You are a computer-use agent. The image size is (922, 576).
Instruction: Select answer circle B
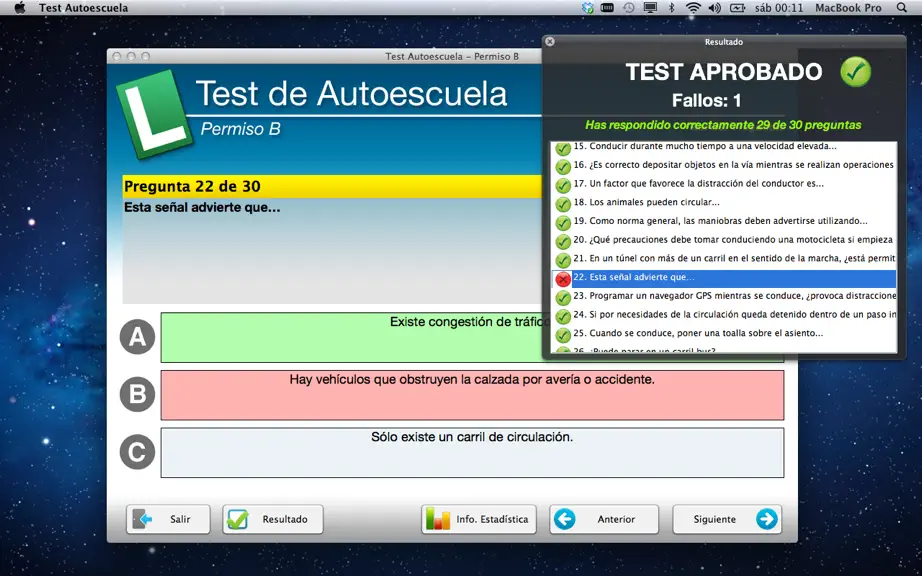click(137, 394)
